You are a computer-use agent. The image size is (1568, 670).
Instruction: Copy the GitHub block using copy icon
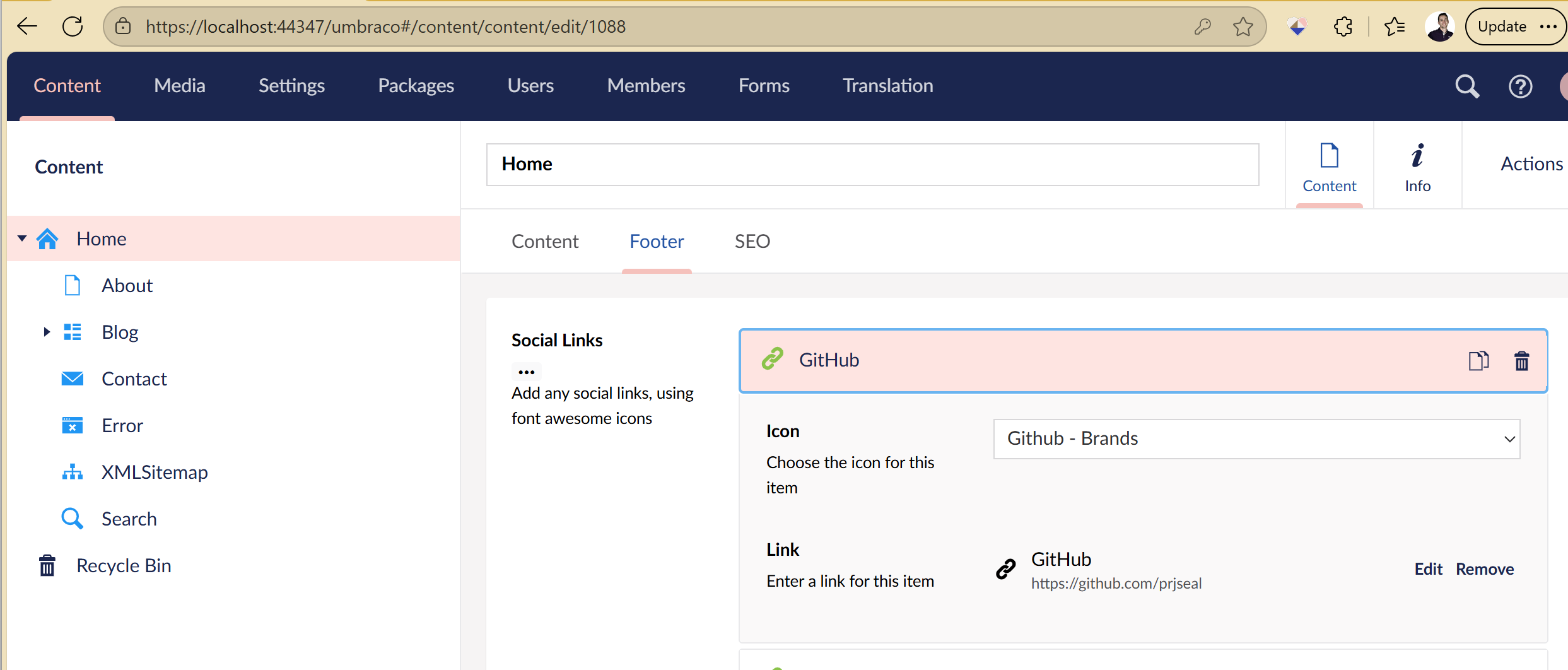(x=1478, y=361)
